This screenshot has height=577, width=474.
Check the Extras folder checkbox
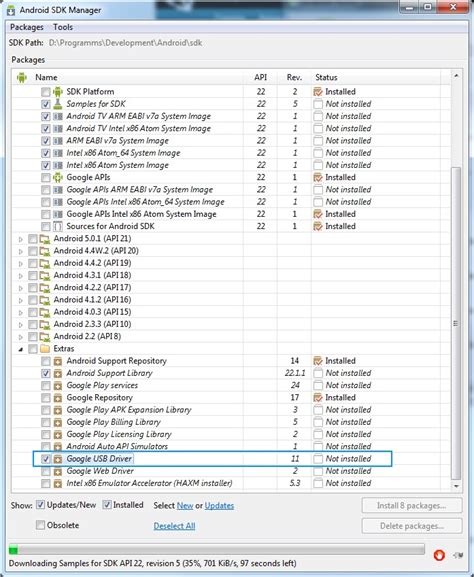coord(33,349)
